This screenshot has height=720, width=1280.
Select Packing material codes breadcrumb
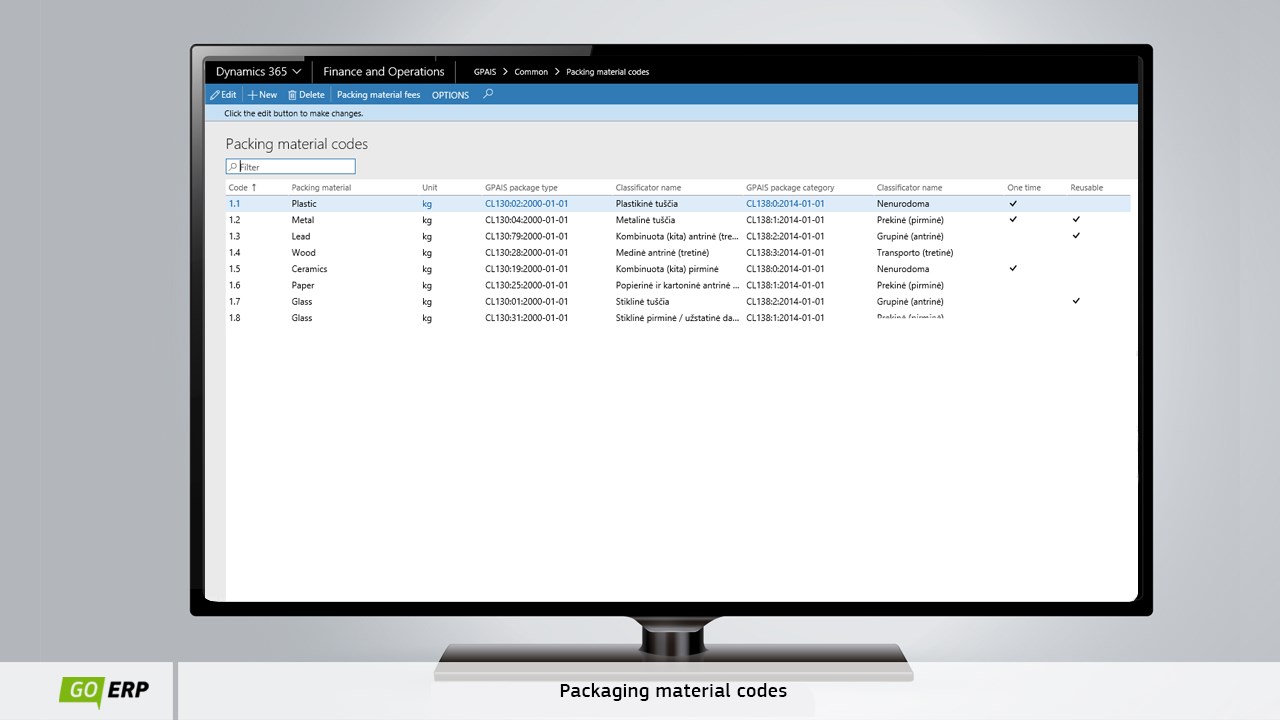[608, 72]
